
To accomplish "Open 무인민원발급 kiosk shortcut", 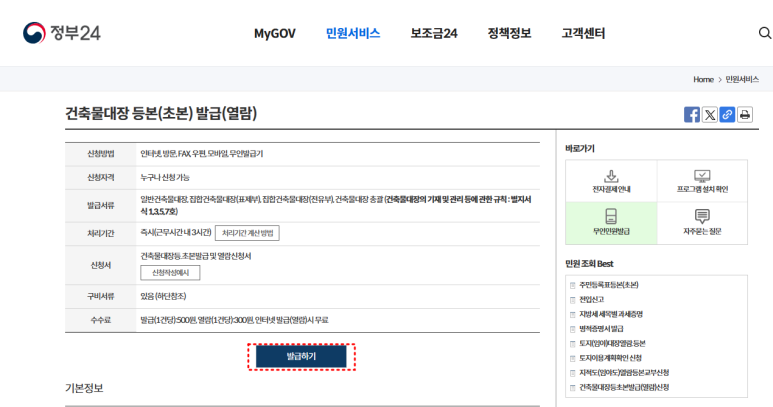I will 611,223.
